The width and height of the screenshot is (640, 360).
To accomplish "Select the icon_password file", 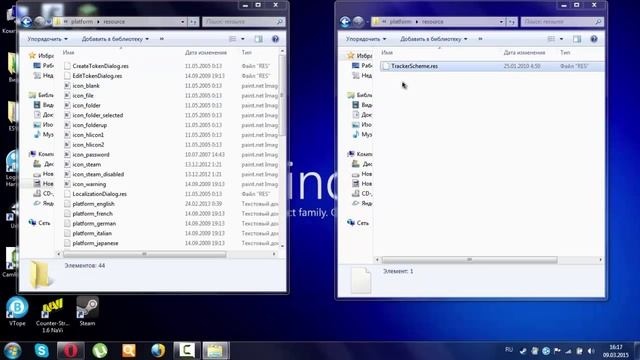I will point(91,155).
